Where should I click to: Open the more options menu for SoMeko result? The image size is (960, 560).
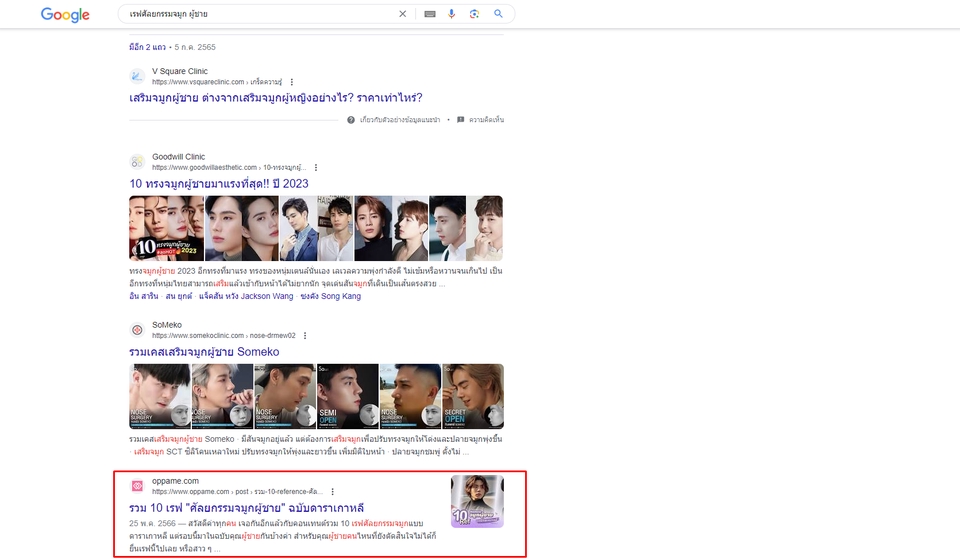tap(305, 336)
